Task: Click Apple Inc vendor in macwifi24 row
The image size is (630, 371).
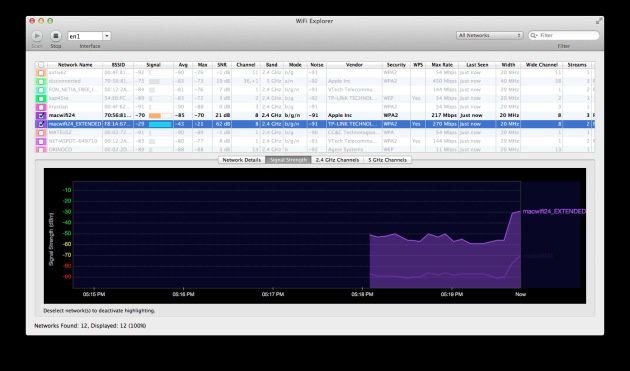Action: pos(340,115)
